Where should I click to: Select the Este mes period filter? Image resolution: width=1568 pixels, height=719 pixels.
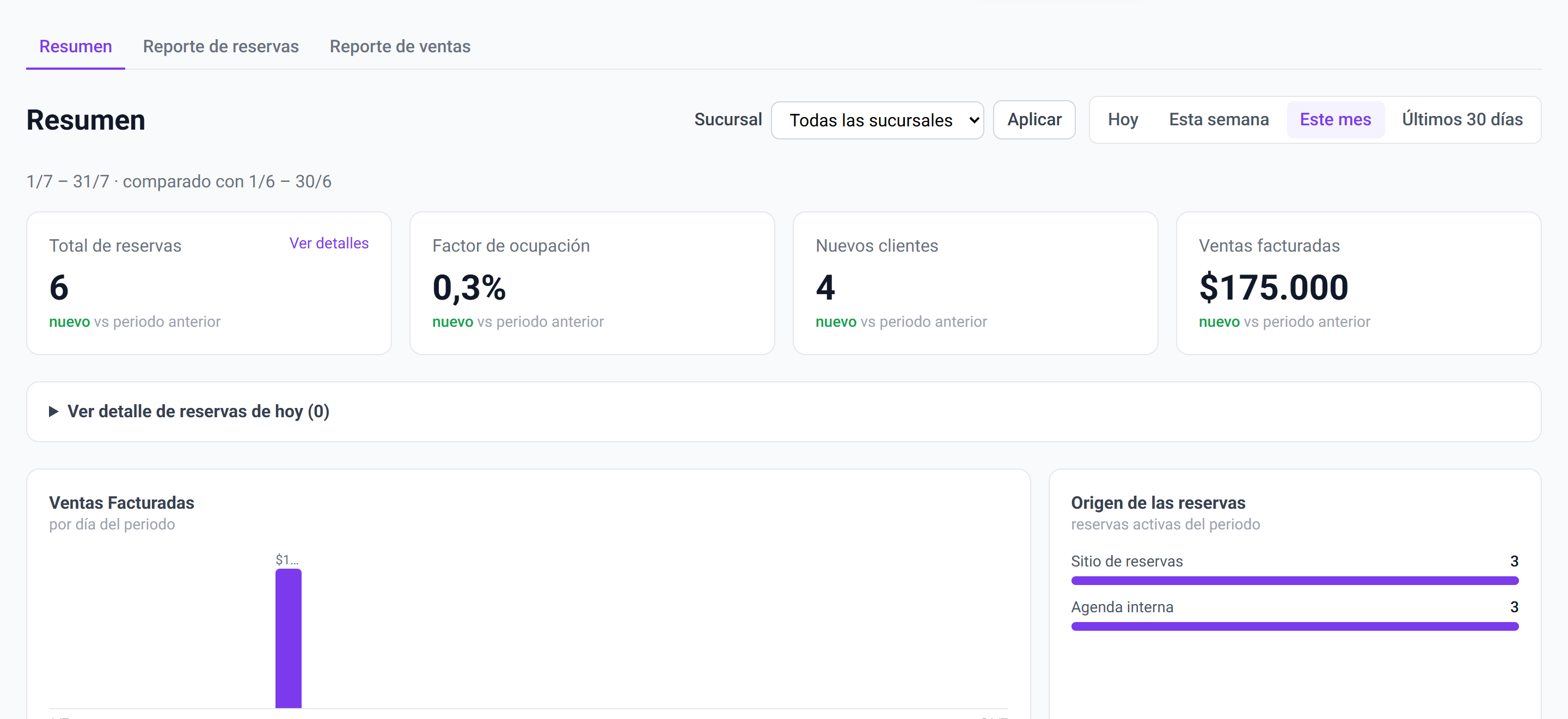click(x=1335, y=119)
